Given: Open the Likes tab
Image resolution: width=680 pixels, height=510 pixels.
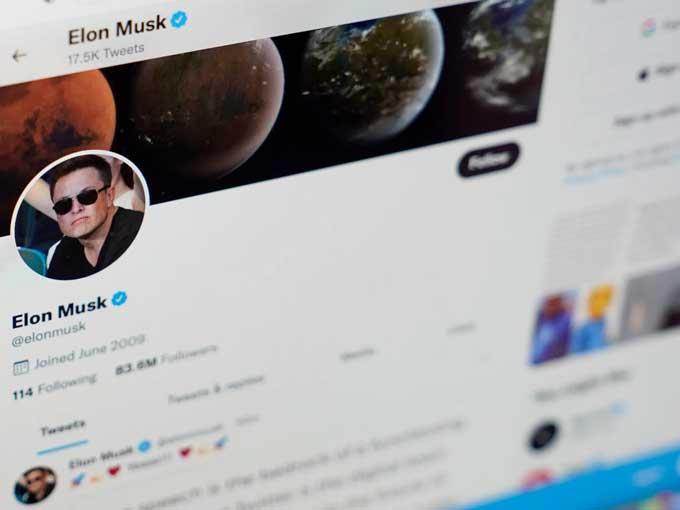Looking at the screenshot, I should [461, 330].
